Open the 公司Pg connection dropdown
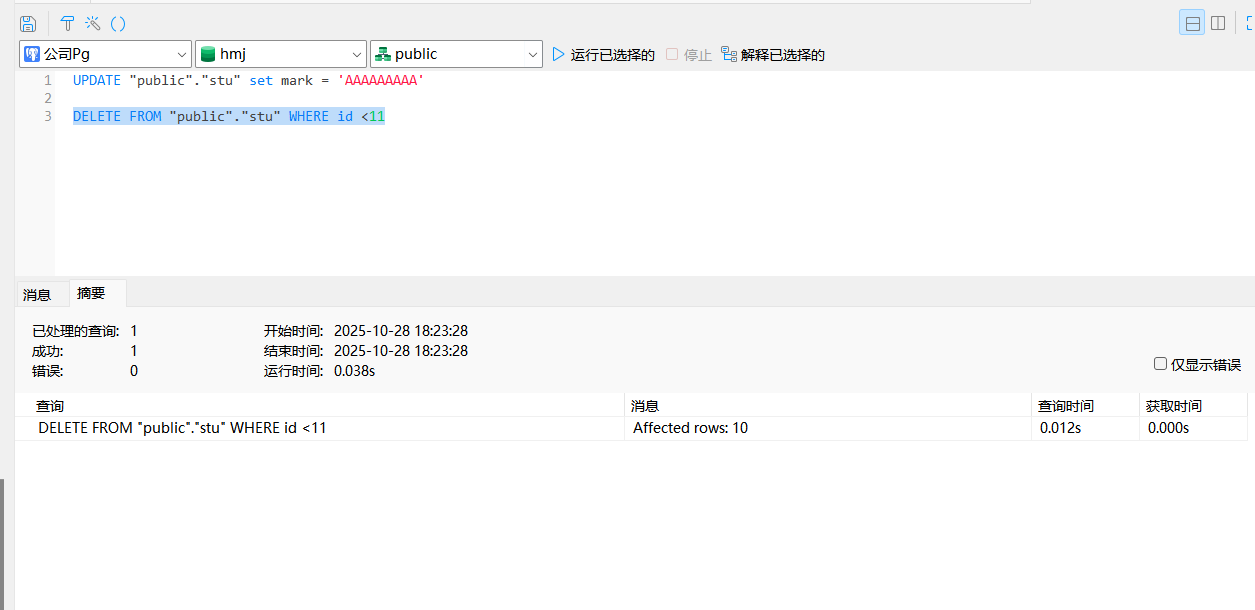The height and width of the screenshot is (610, 1255). point(105,54)
